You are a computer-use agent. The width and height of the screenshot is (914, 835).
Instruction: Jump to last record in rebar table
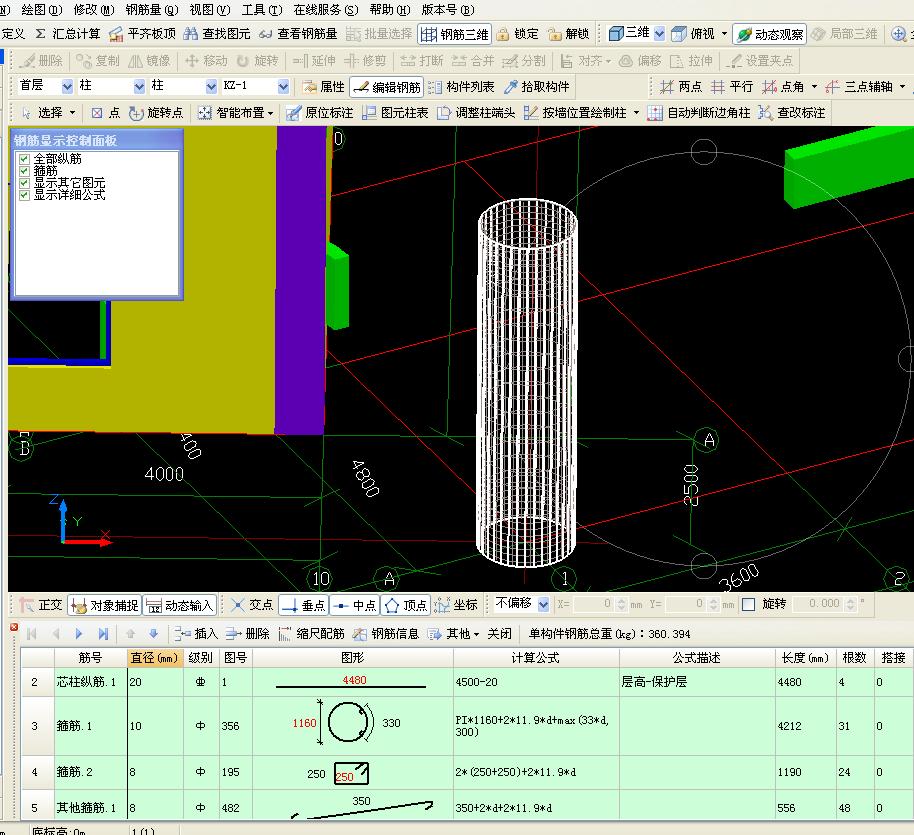point(103,634)
